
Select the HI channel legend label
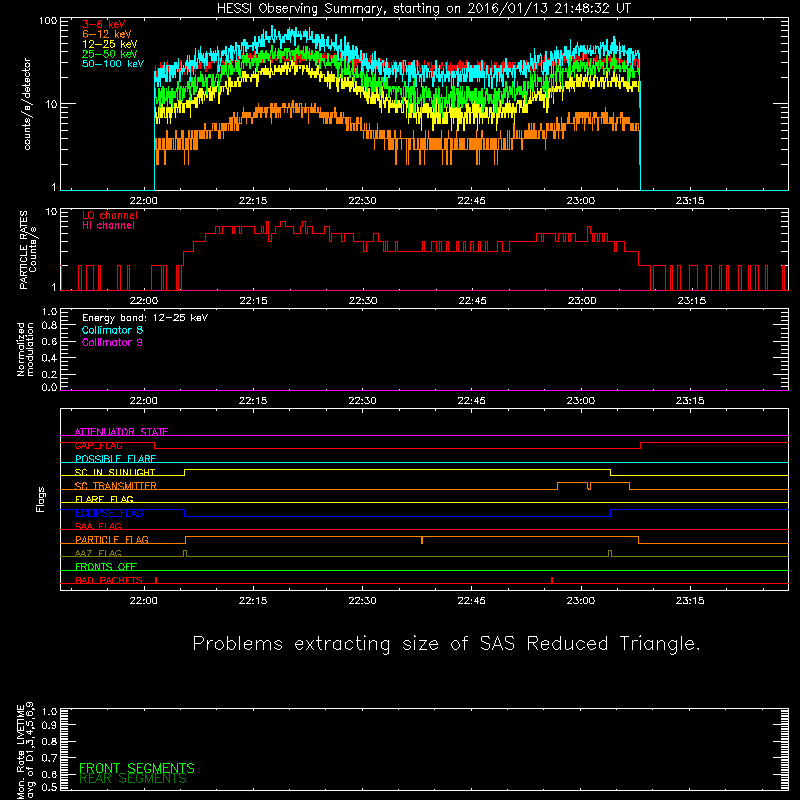108,226
